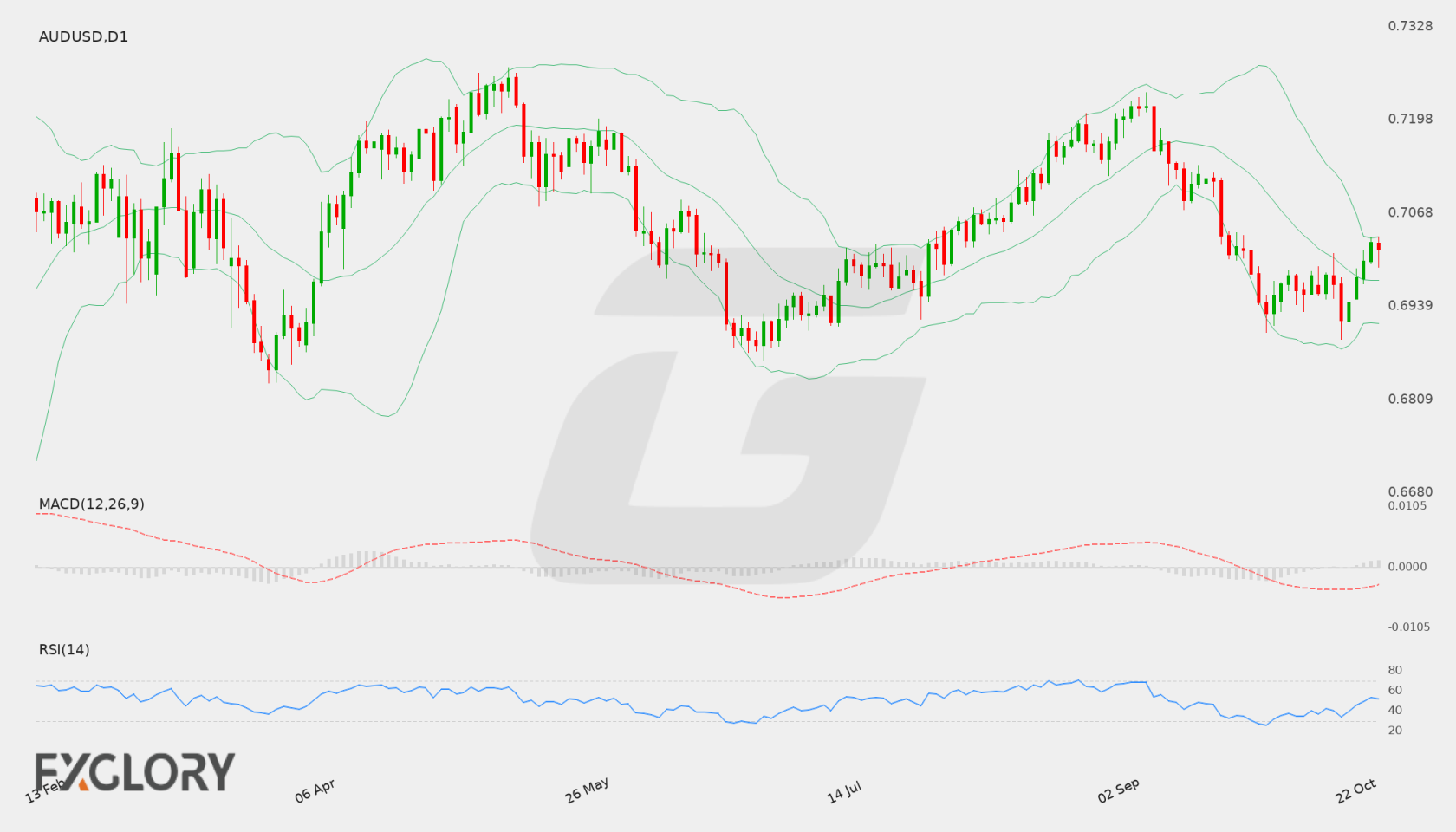Click the 0.6809 price axis label

click(1410, 399)
